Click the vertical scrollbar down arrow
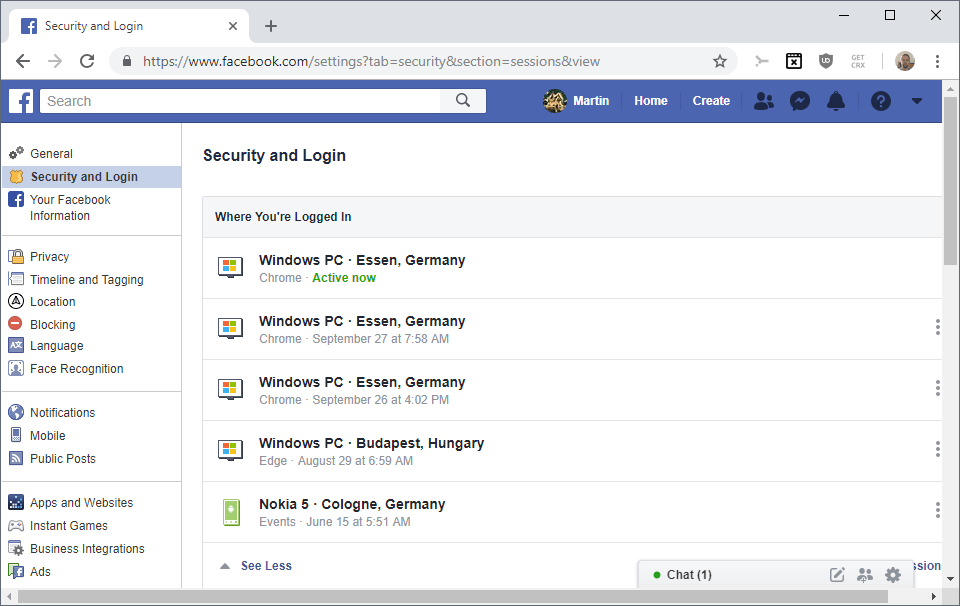960x606 pixels. pos(950,578)
